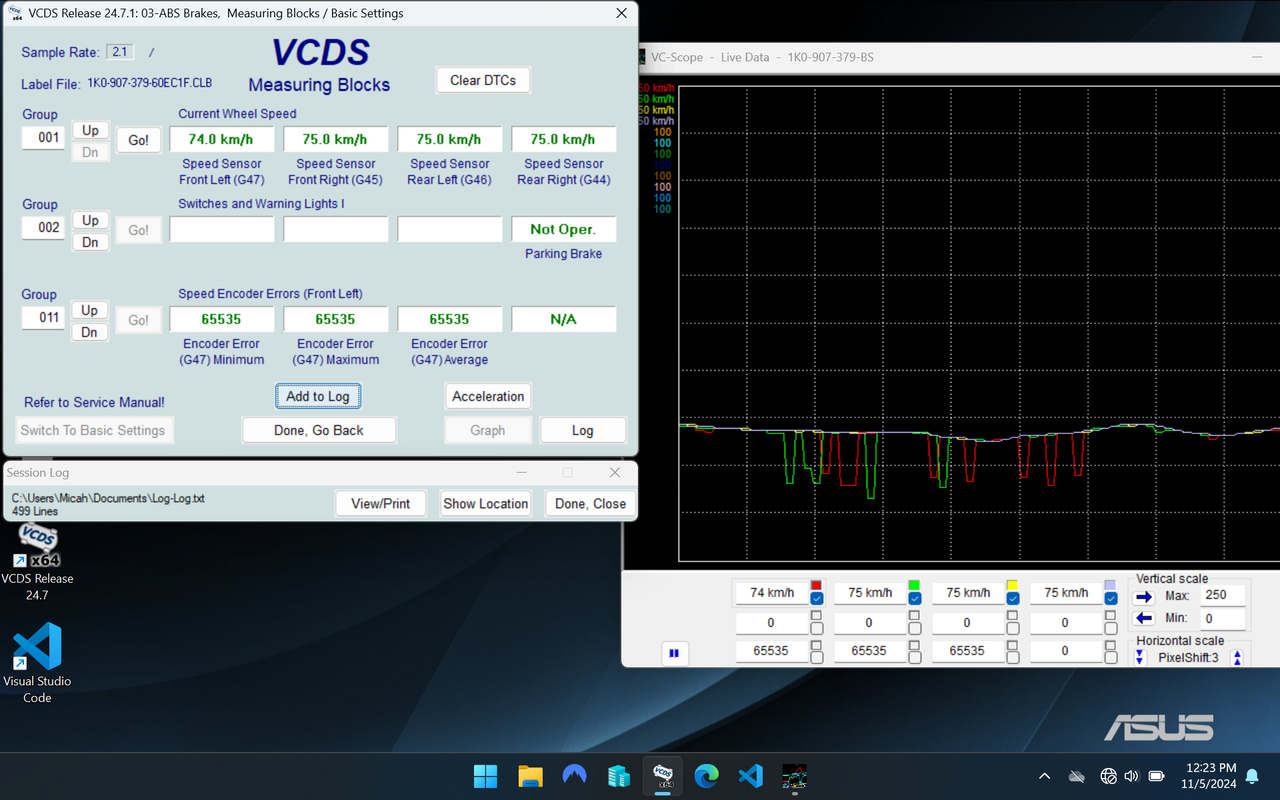Click the N/A value in Group 011
Image resolution: width=1280 pixels, height=800 pixels.
coord(563,320)
